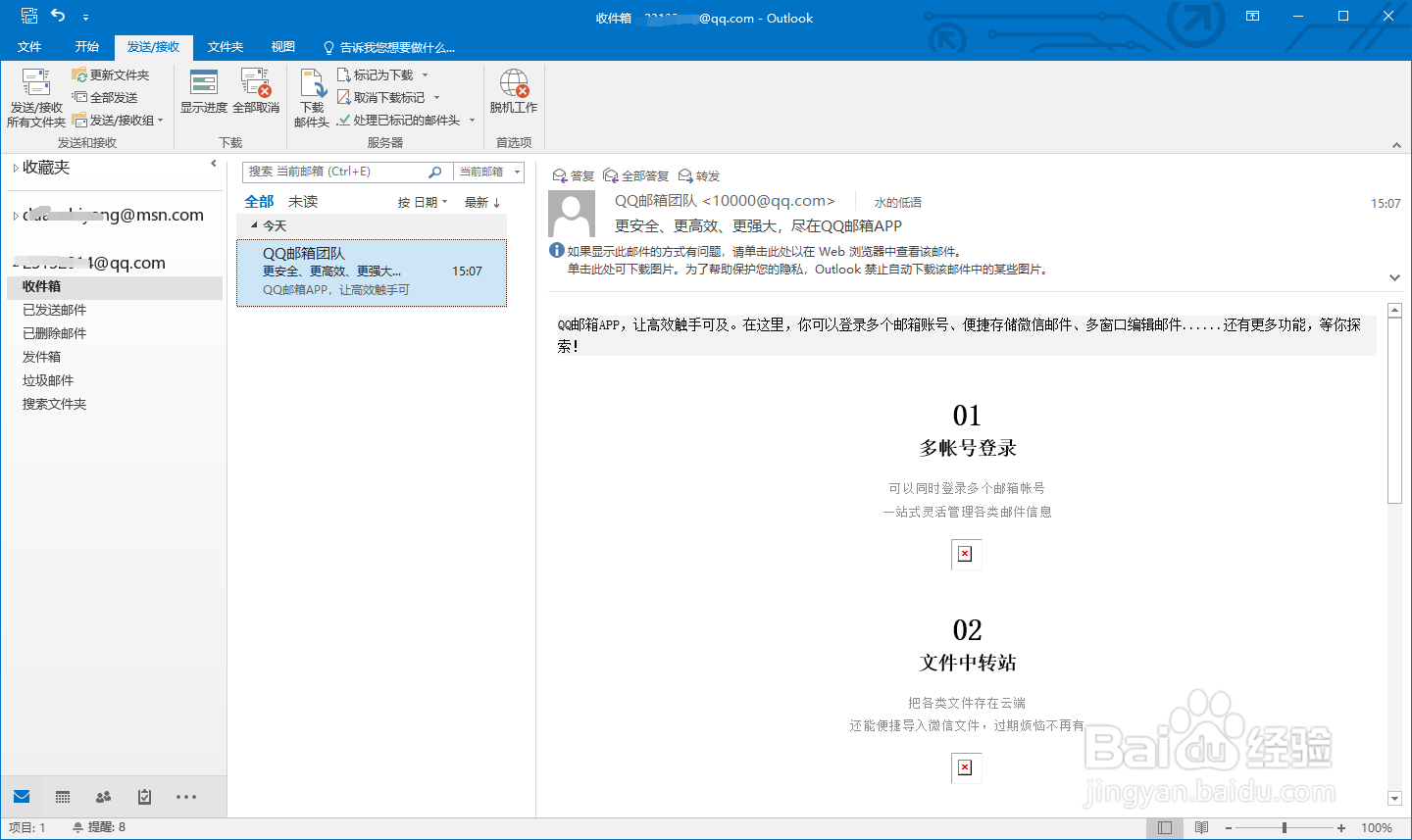Click Send/Receive All Folders icon (发送/接收所有文件夹)
Viewport: 1412px width, 840px height.
pyautogui.click(x=36, y=98)
